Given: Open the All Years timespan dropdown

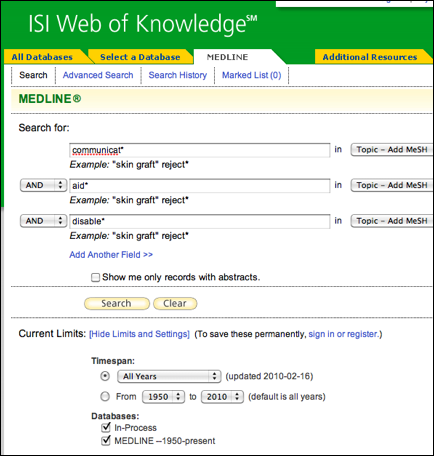Looking at the screenshot, I should tap(169, 376).
